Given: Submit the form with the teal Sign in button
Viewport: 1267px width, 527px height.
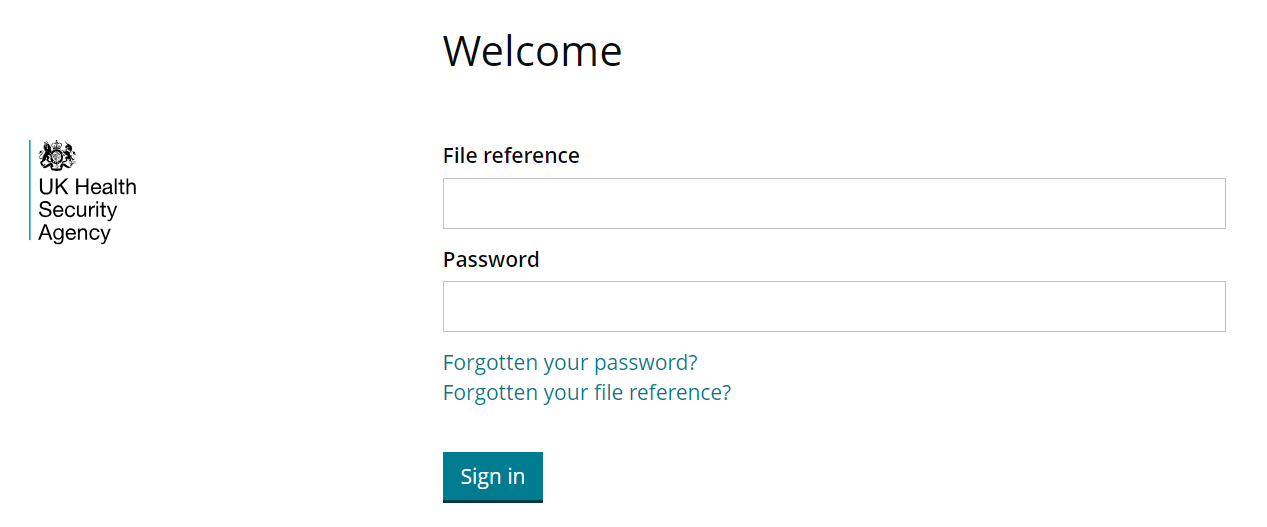Looking at the screenshot, I should [x=492, y=476].
